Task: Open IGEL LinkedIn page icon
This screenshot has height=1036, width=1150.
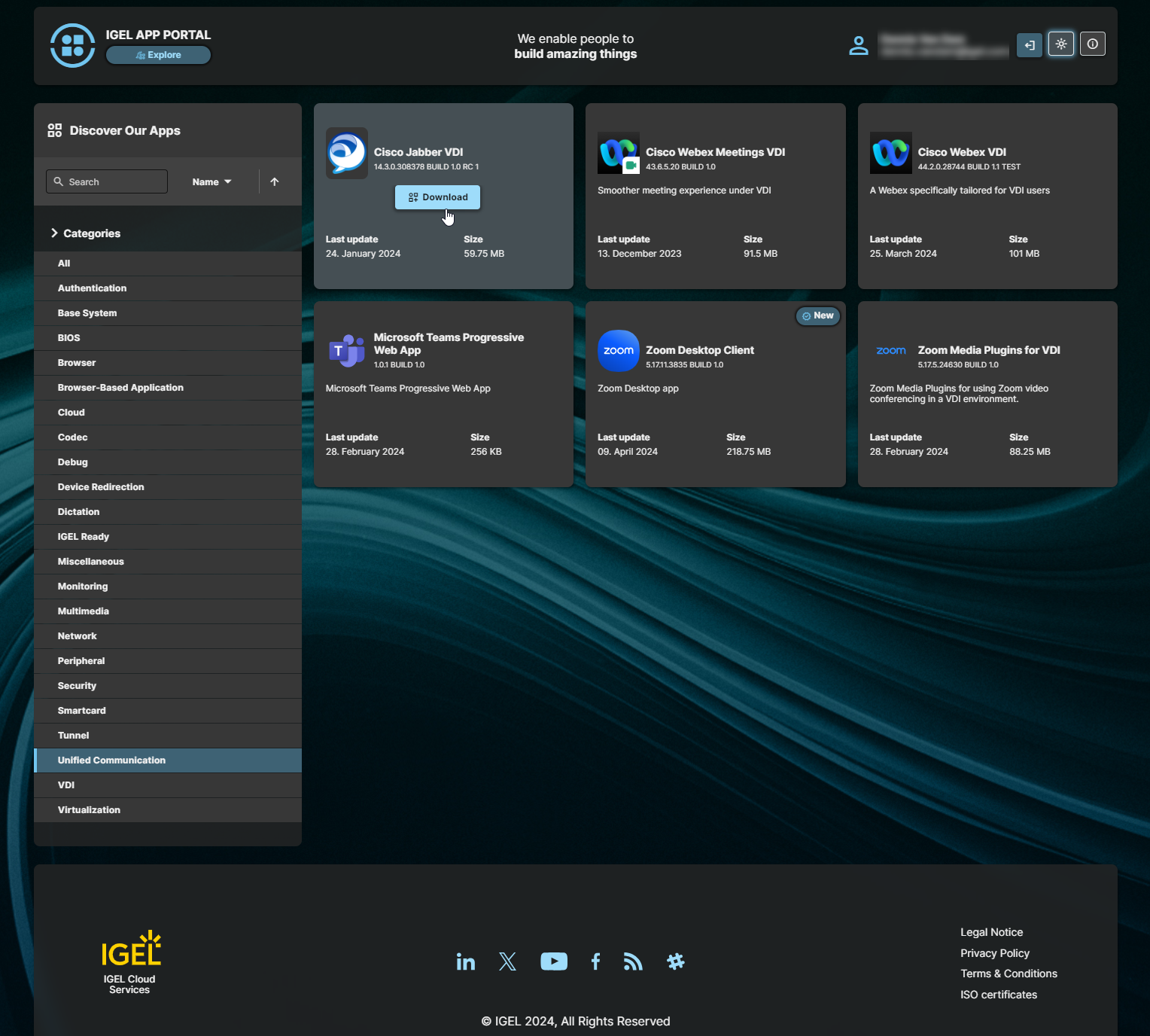Action: [x=465, y=961]
